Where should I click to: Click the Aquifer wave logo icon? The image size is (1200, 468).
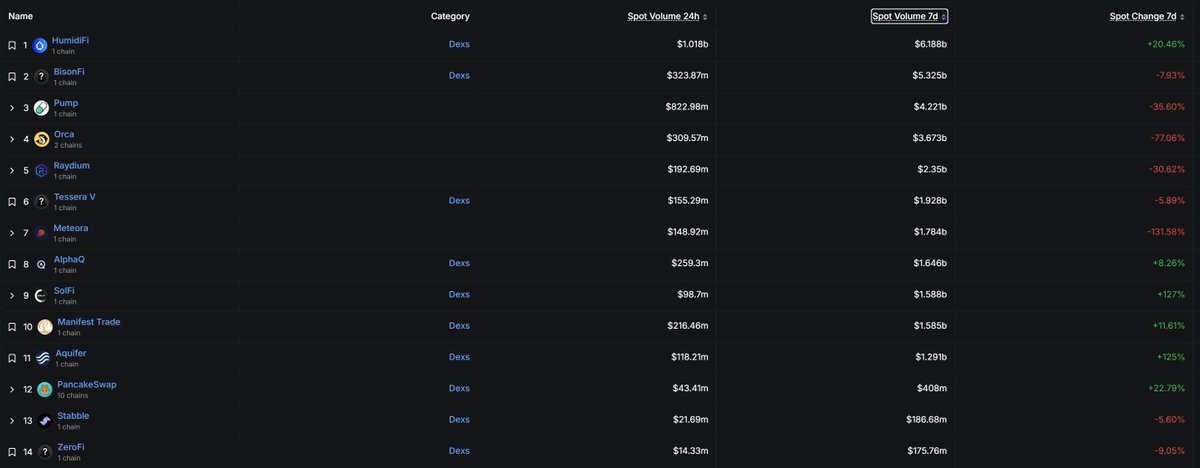click(x=42, y=358)
